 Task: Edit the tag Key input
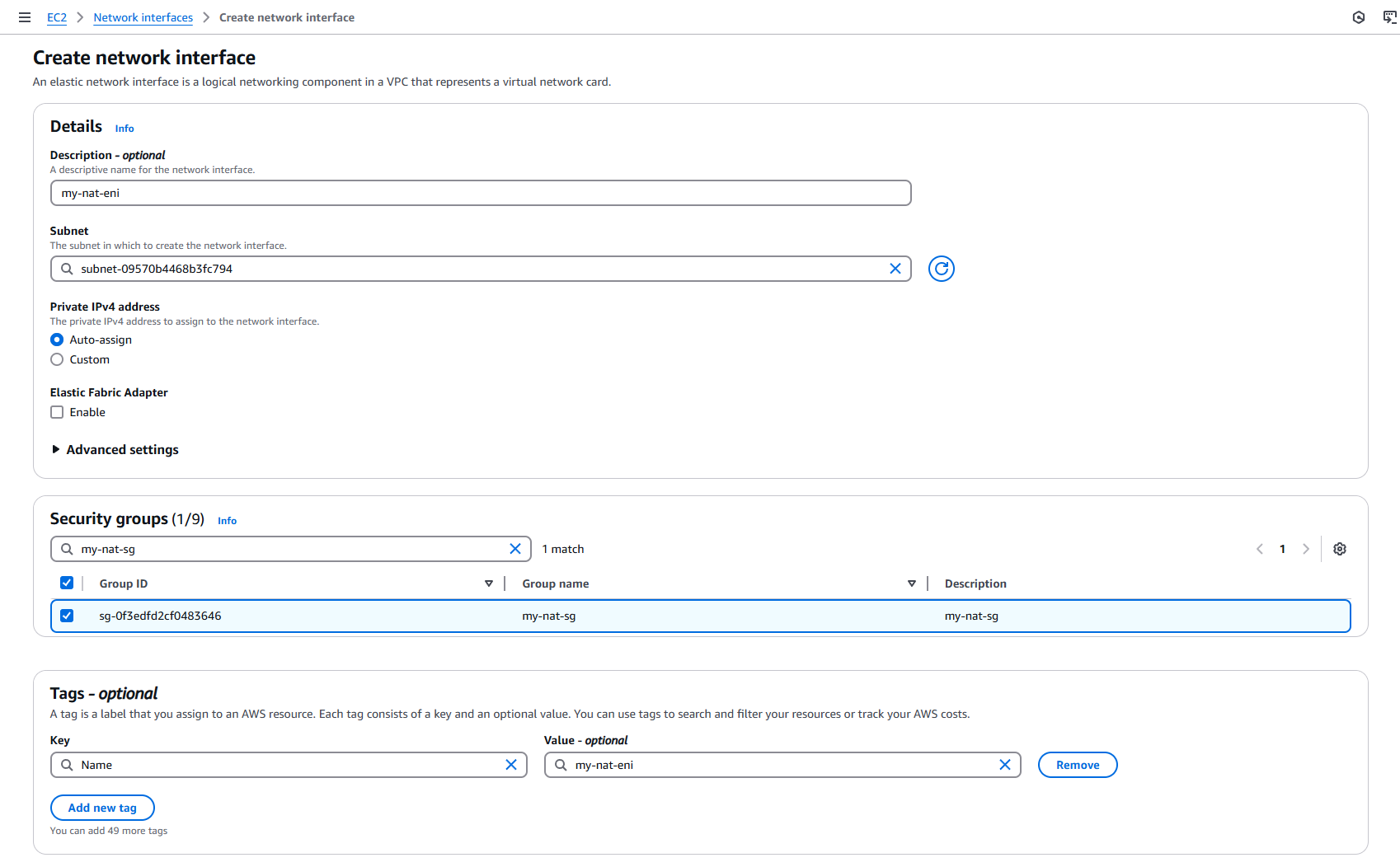pos(289,765)
